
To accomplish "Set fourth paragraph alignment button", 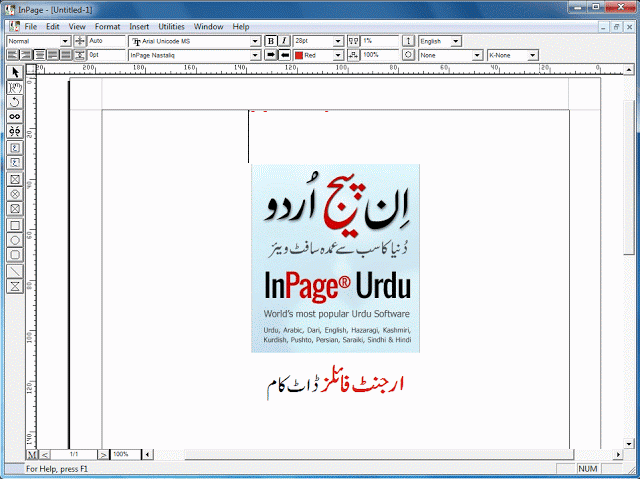I will [53, 55].
